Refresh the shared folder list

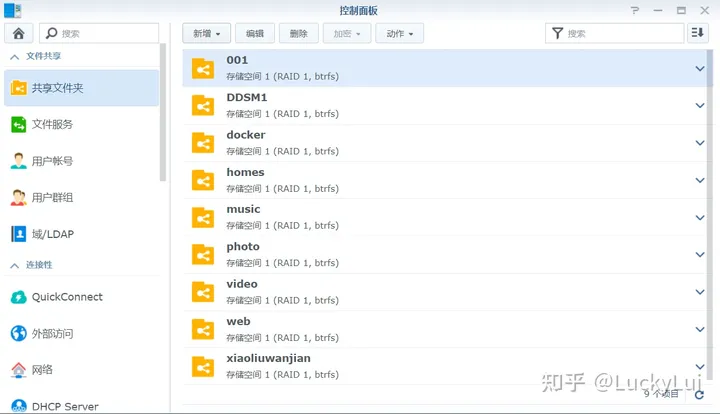(700, 395)
